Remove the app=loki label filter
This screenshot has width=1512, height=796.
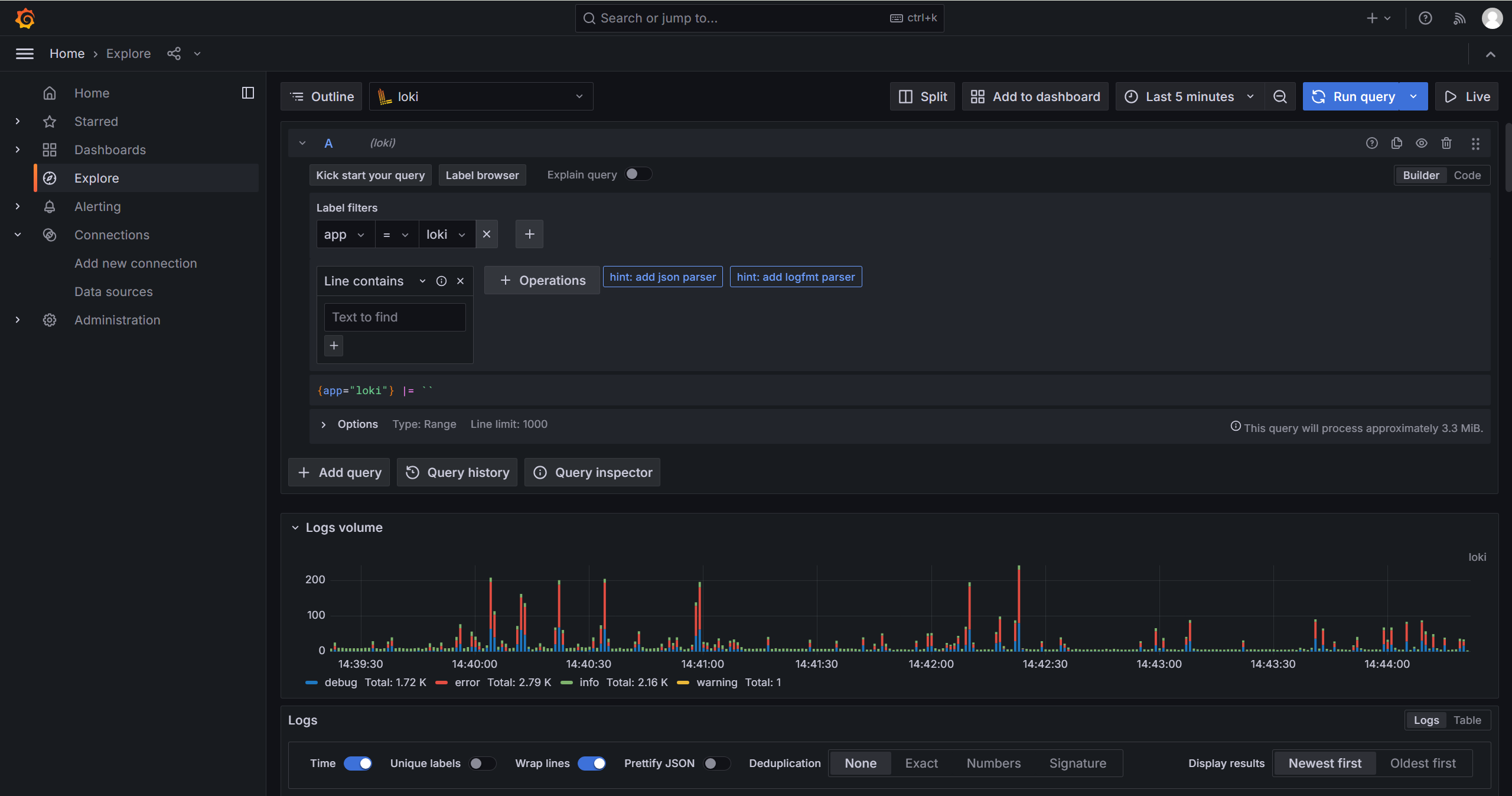(487, 235)
